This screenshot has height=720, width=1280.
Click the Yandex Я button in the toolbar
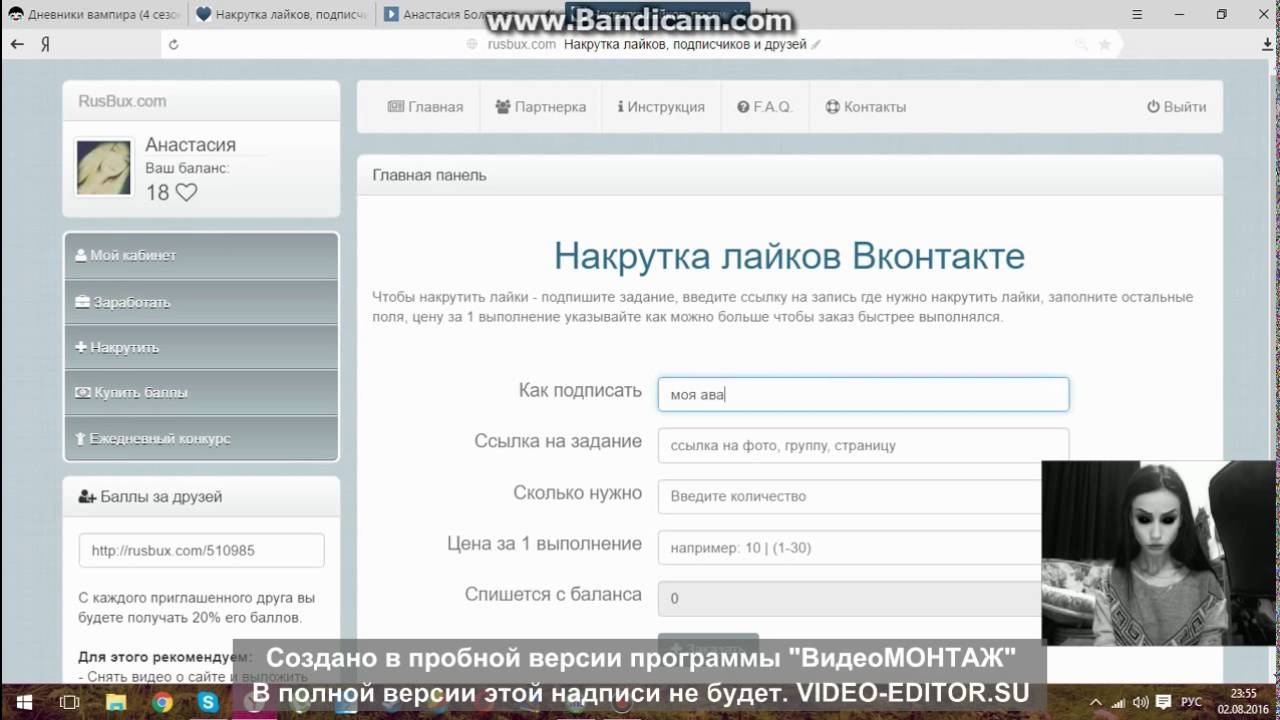click(45, 44)
